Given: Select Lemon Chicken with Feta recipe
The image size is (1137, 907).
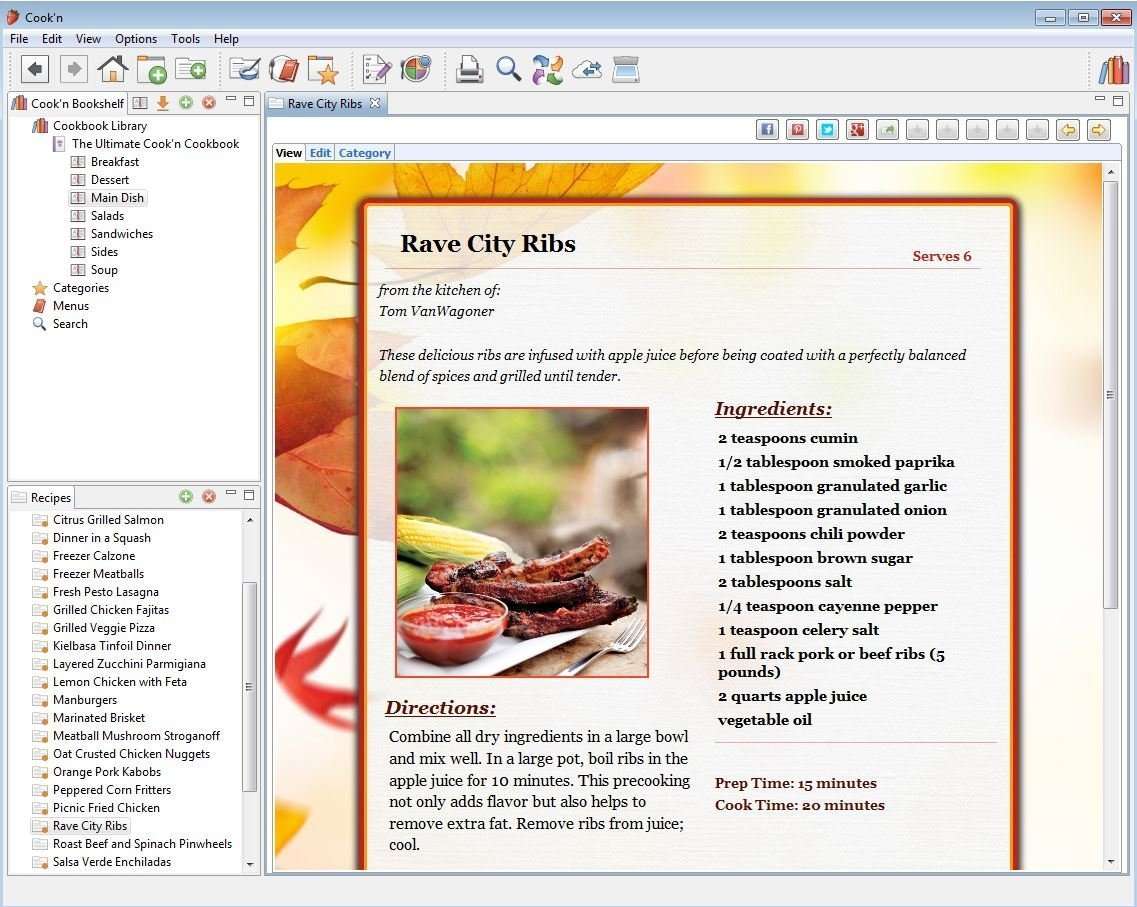Looking at the screenshot, I should tap(119, 682).
